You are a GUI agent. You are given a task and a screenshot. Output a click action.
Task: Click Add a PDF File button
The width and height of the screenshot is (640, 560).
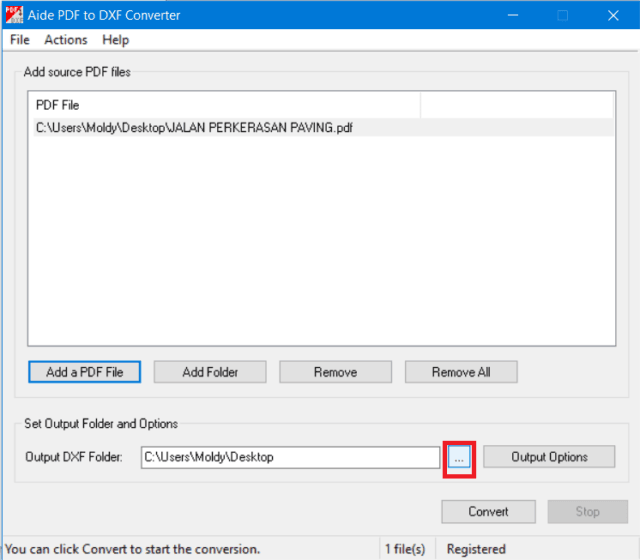click(x=84, y=372)
